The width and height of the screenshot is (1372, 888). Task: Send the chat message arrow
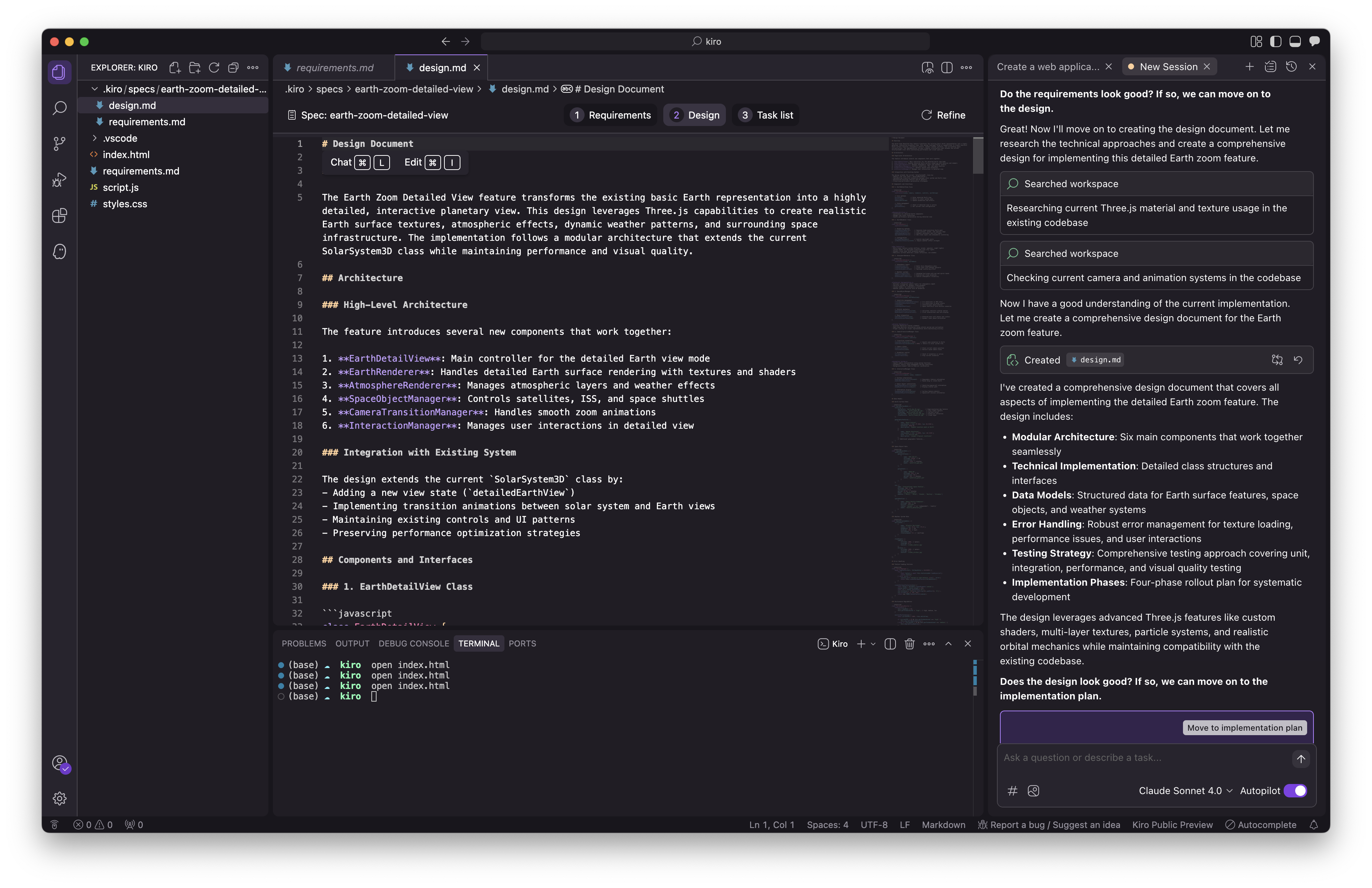pos(1300,759)
